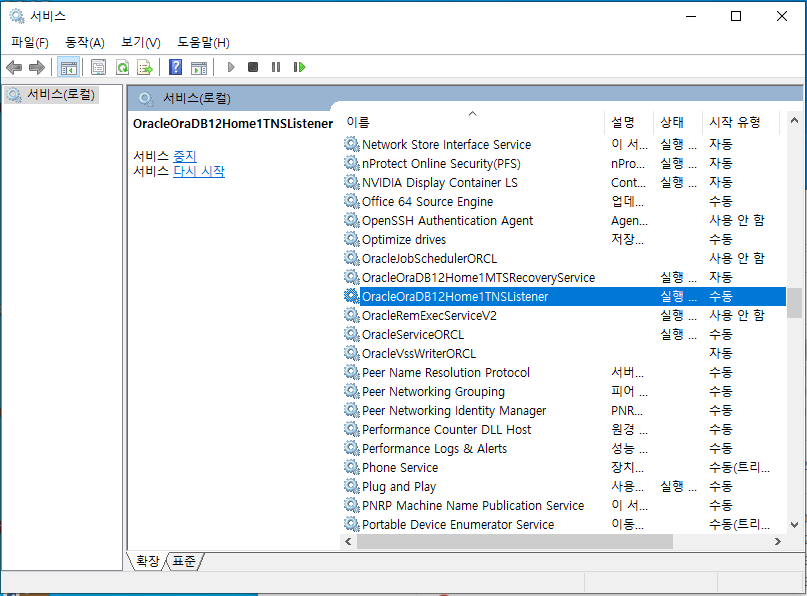Go back using the toolbar back arrow
The height and width of the screenshot is (596, 807).
click(x=14, y=67)
